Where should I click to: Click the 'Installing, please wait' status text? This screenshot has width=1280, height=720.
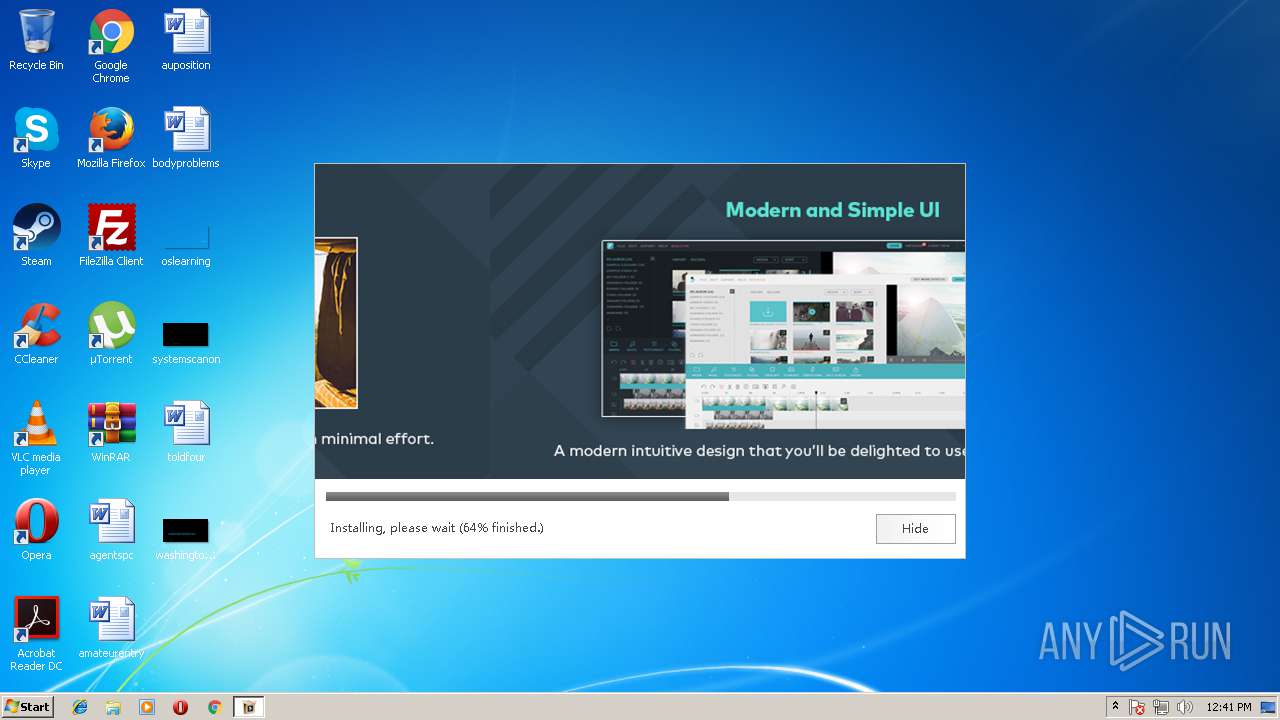point(437,528)
